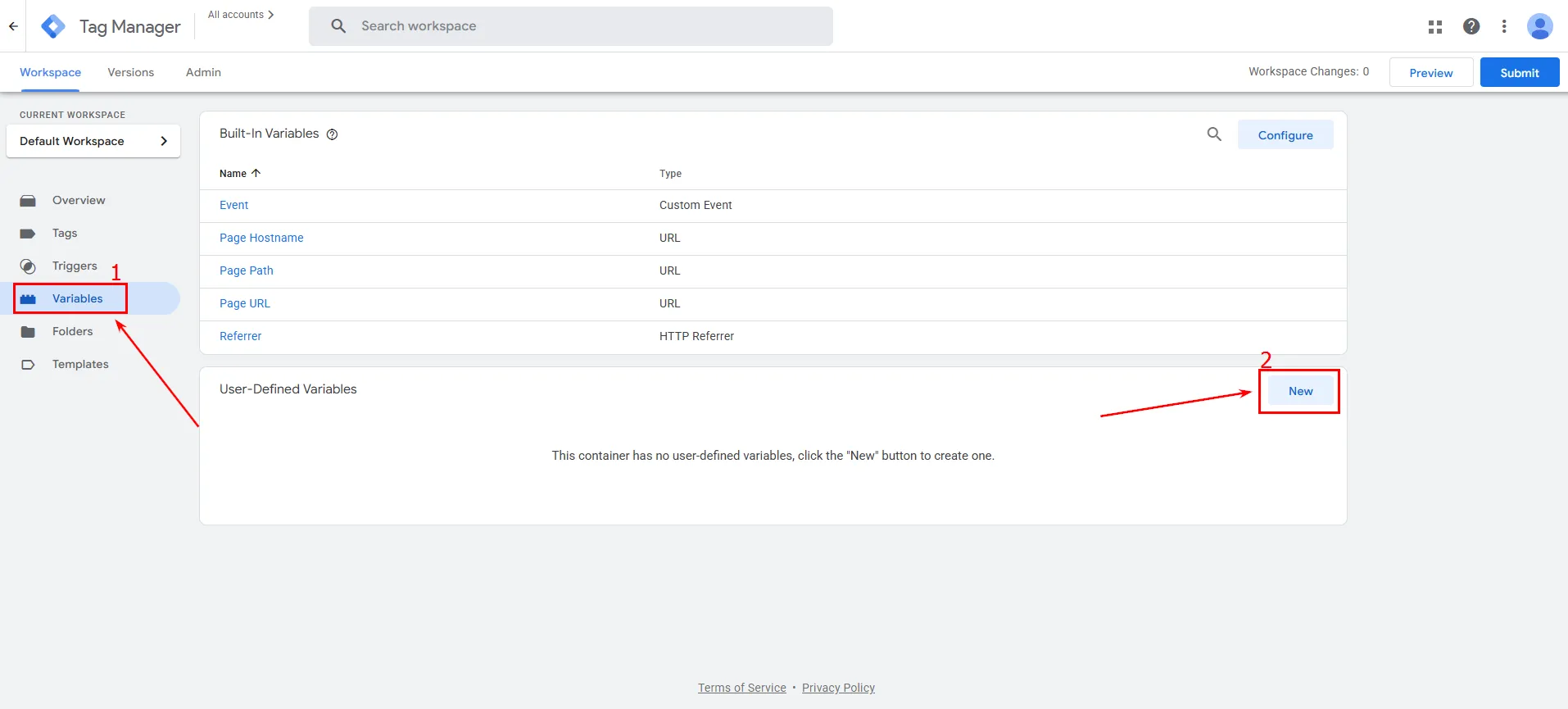Open the three-dot more options menu

[x=1503, y=26]
